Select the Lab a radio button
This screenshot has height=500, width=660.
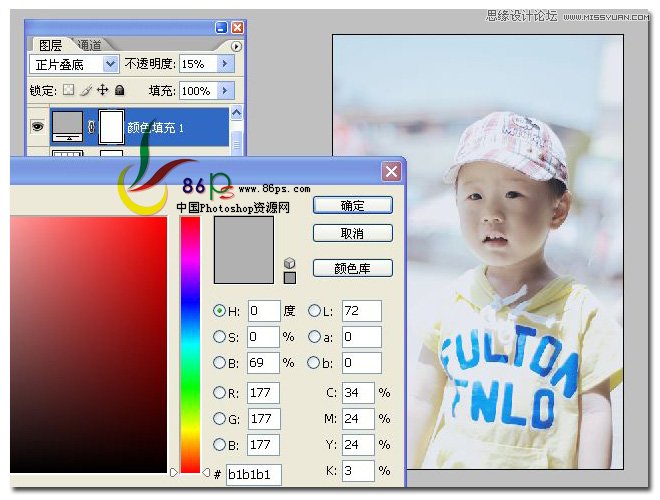point(314,337)
